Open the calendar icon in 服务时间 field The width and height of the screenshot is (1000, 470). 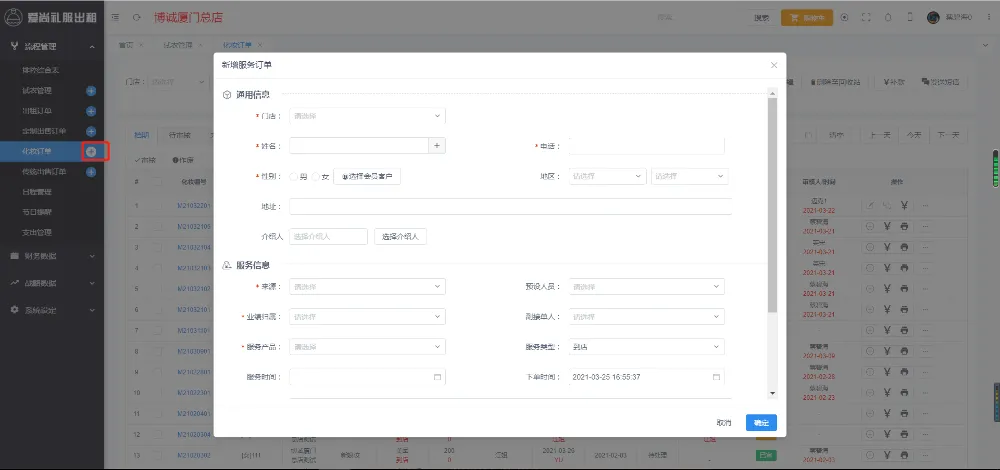437,377
